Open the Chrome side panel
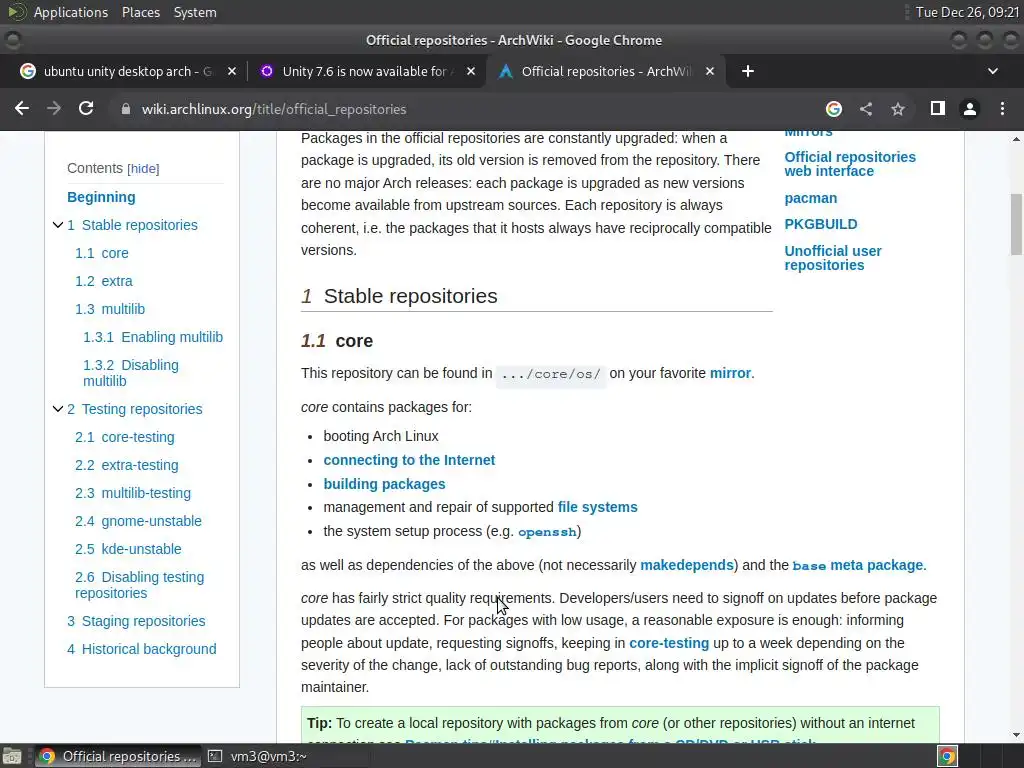The width and height of the screenshot is (1024, 768). click(938, 109)
